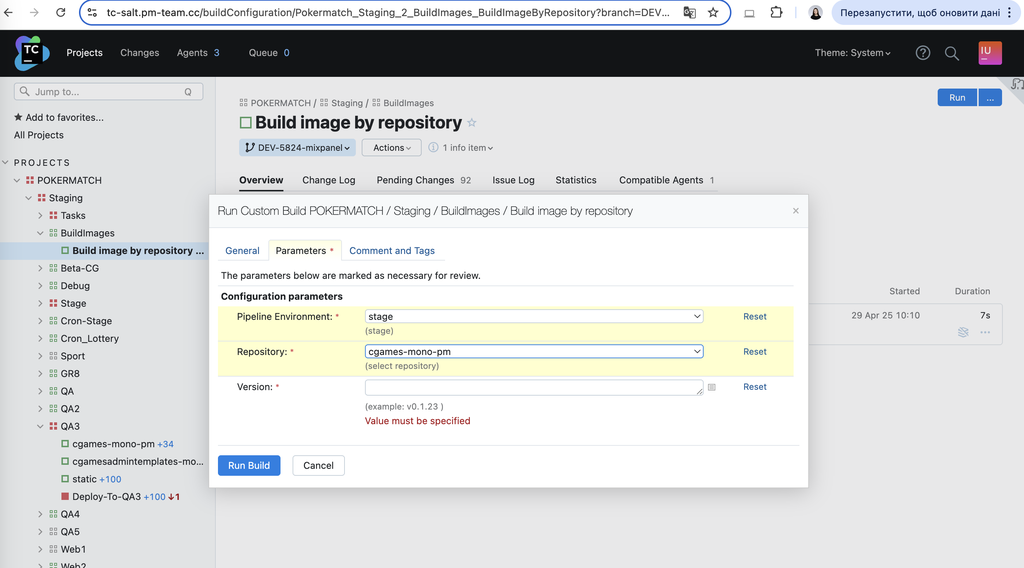Collapse the QA3 tree node
Viewport: 1024px width, 568px height.
tap(40, 426)
